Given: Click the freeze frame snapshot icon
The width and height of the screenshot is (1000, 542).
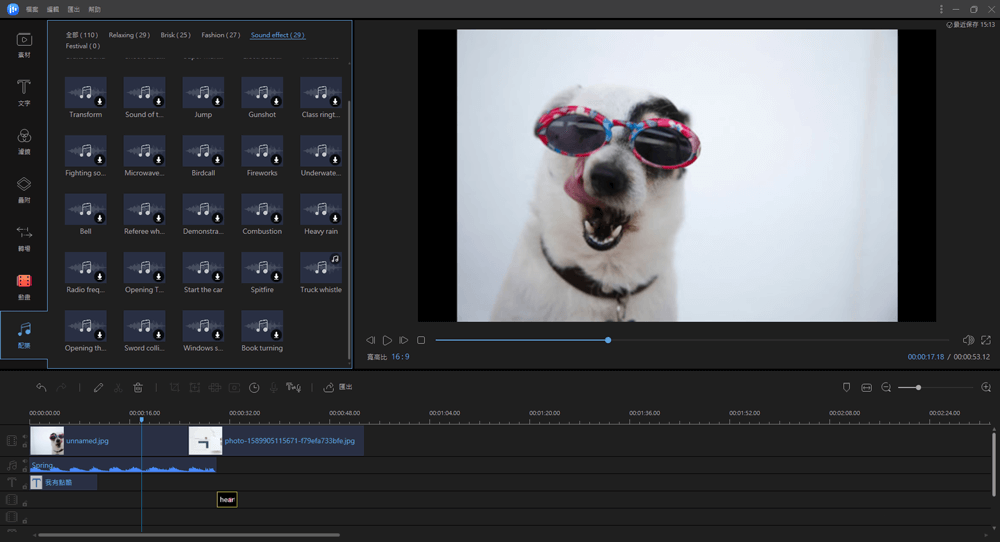Looking at the screenshot, I should [x=235, y=387].
